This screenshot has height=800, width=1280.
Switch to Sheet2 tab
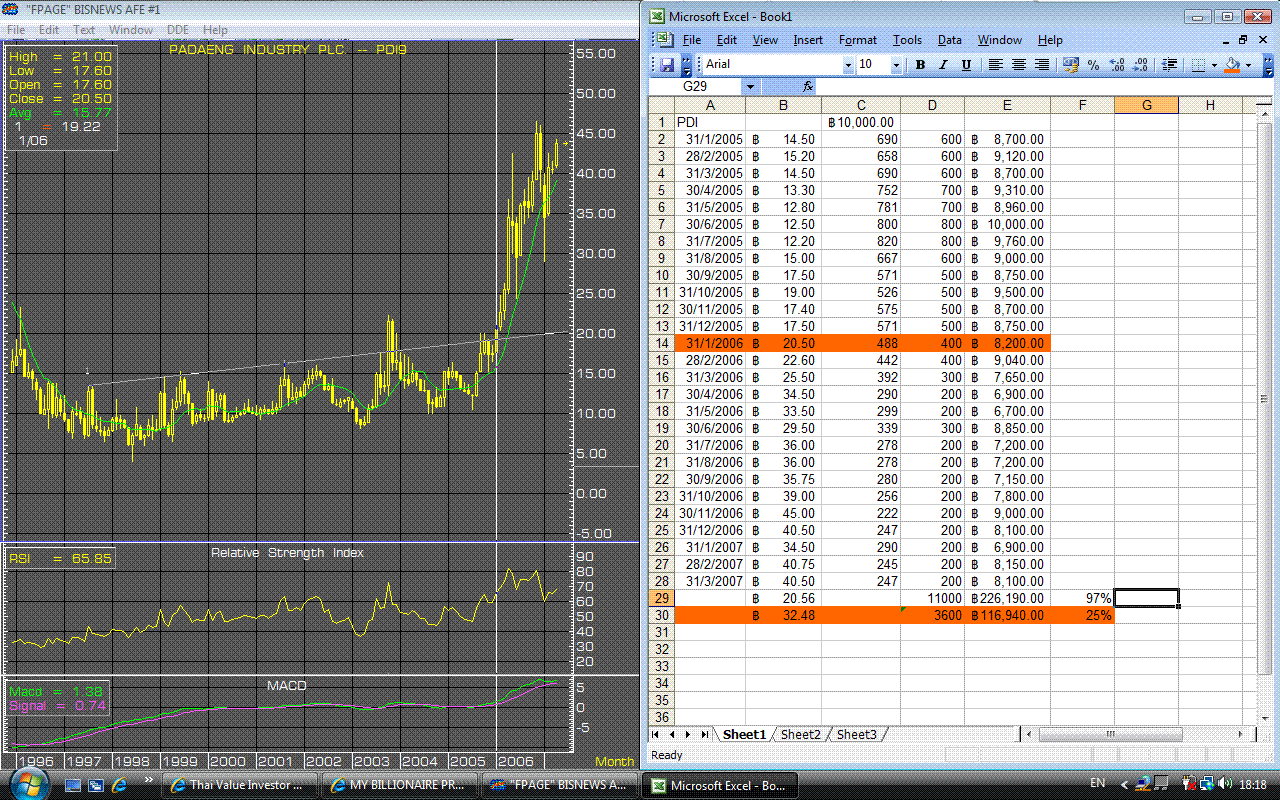[x=801, y=734]
